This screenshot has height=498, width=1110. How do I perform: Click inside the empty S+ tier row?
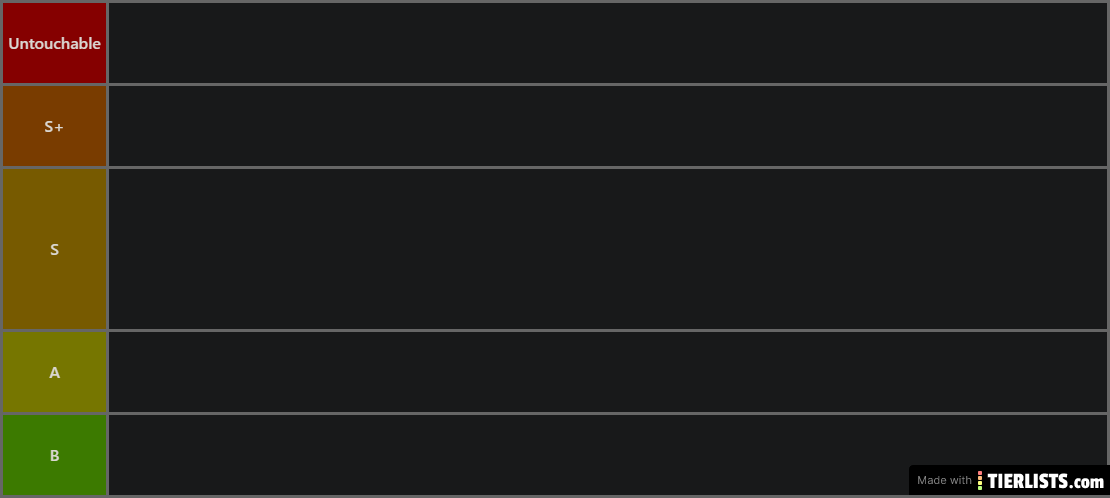pos(607,127)
